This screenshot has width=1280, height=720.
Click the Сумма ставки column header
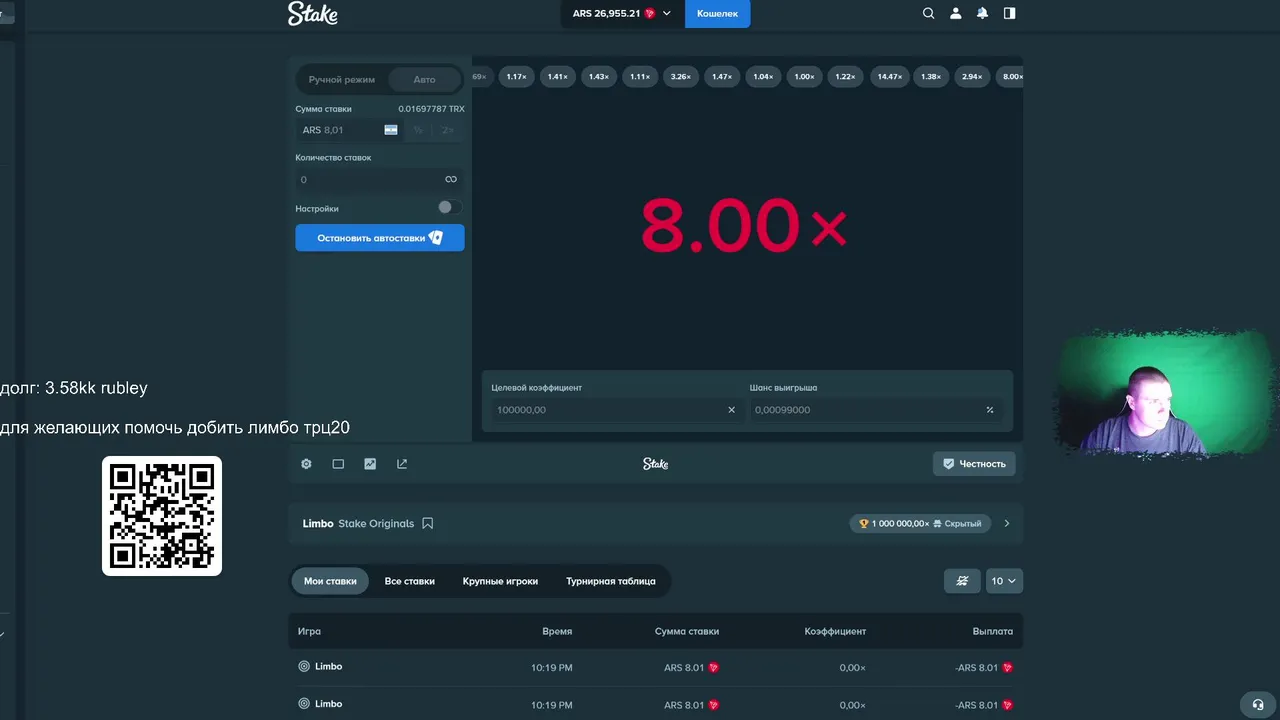tap(687, 632)
